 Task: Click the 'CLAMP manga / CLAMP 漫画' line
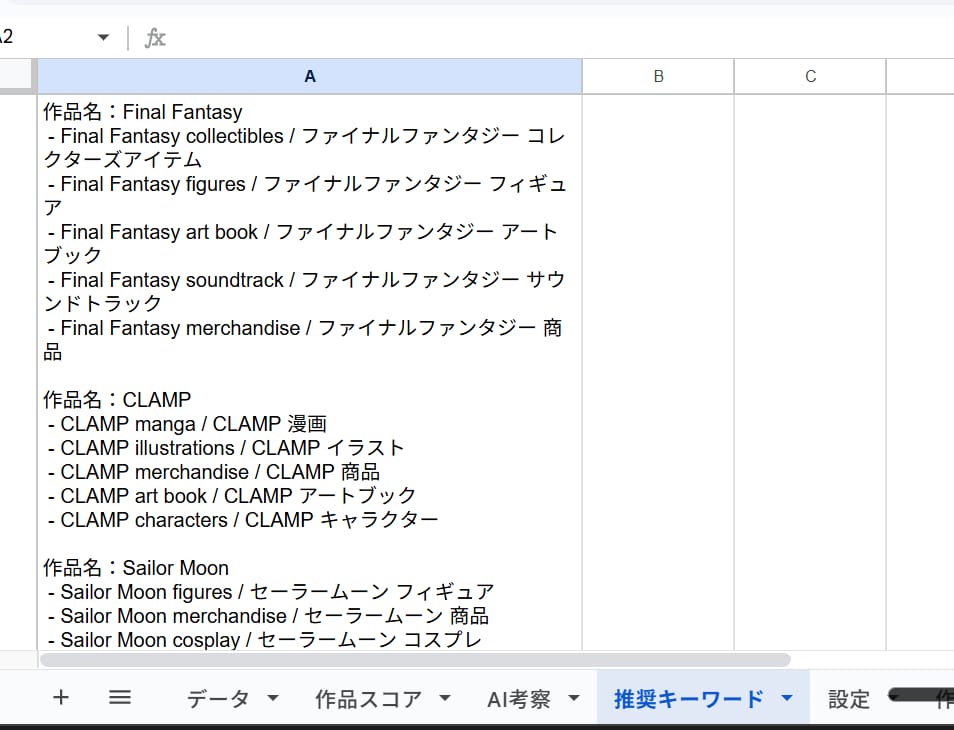click(187, 424)
